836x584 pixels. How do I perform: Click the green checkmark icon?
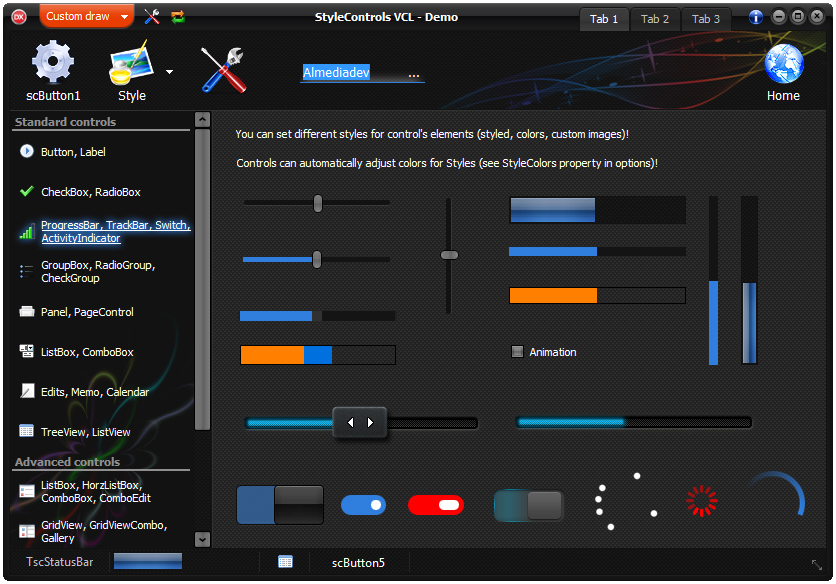tap(27, 191)
